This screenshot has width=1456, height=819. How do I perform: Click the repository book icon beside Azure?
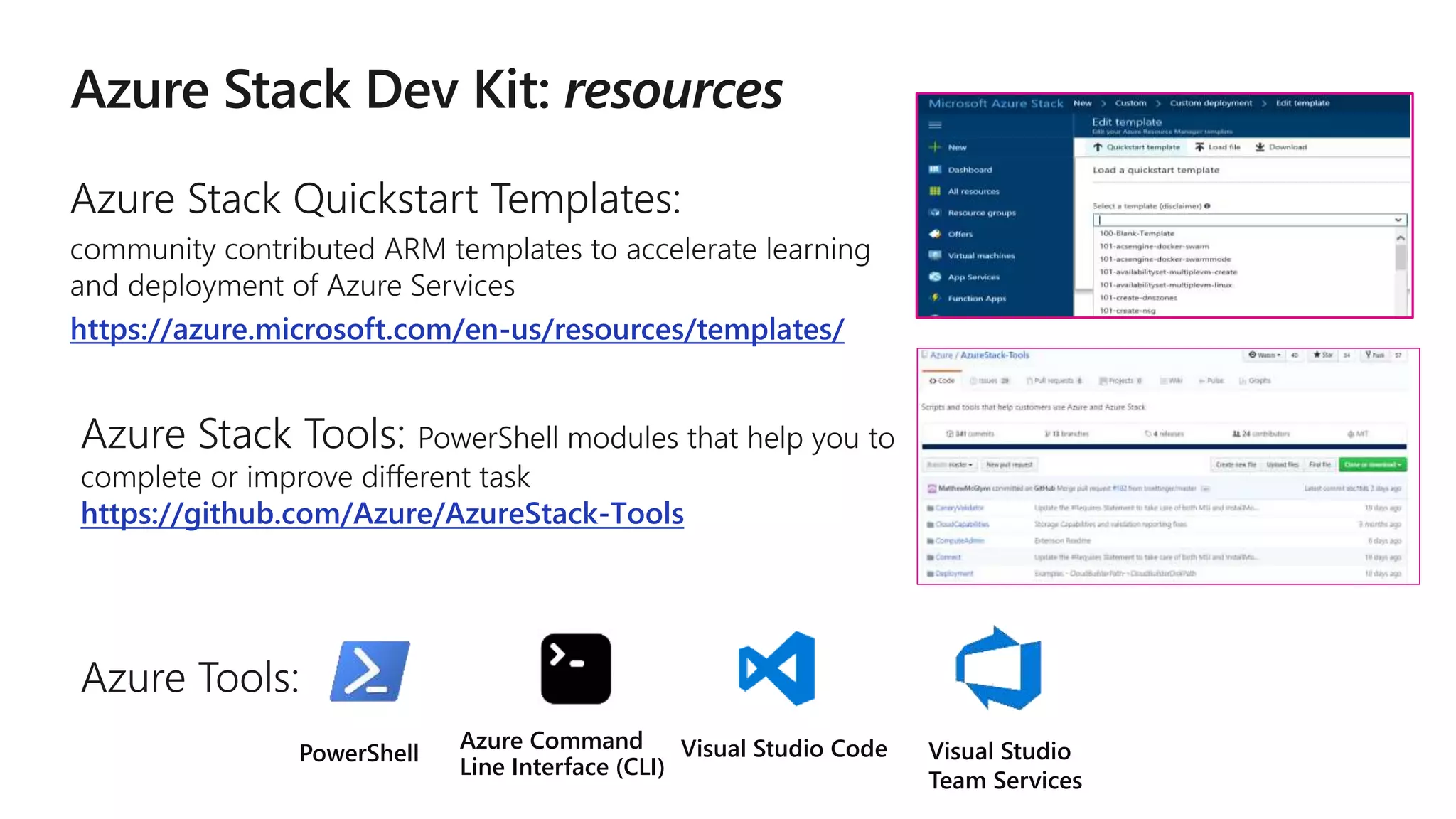point(925,355)
